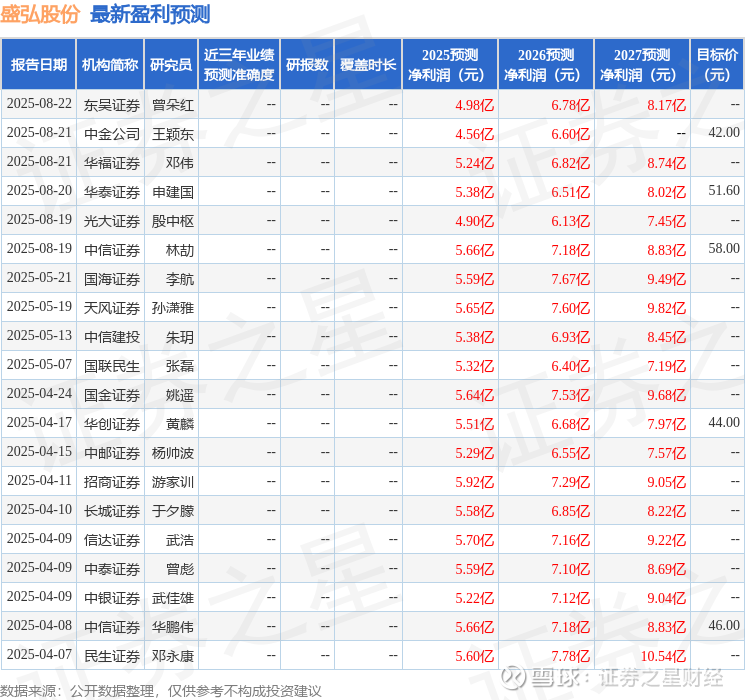Select the 机构简称 column header
The width and height of the screenshot is (745, 700).
pos(110,65)
